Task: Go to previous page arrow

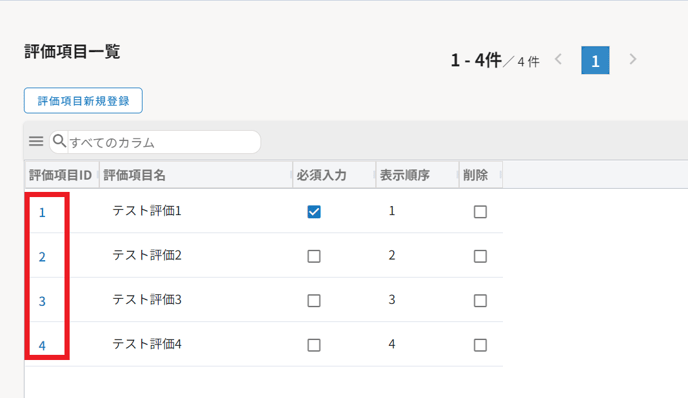Action: coord(559,59)
